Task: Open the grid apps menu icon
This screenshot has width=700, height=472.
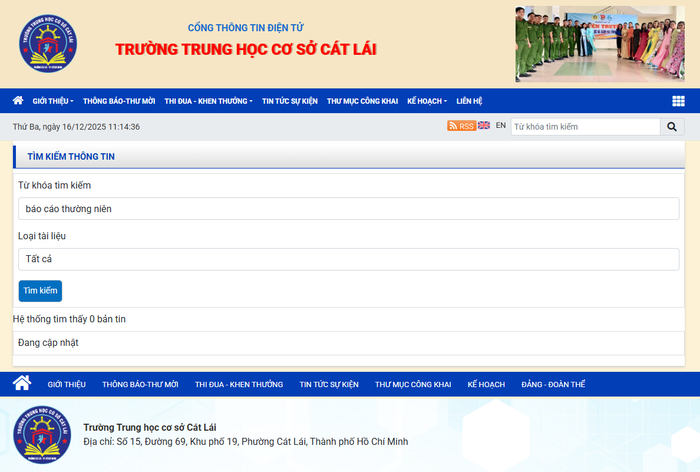Action: pos(678,101)
